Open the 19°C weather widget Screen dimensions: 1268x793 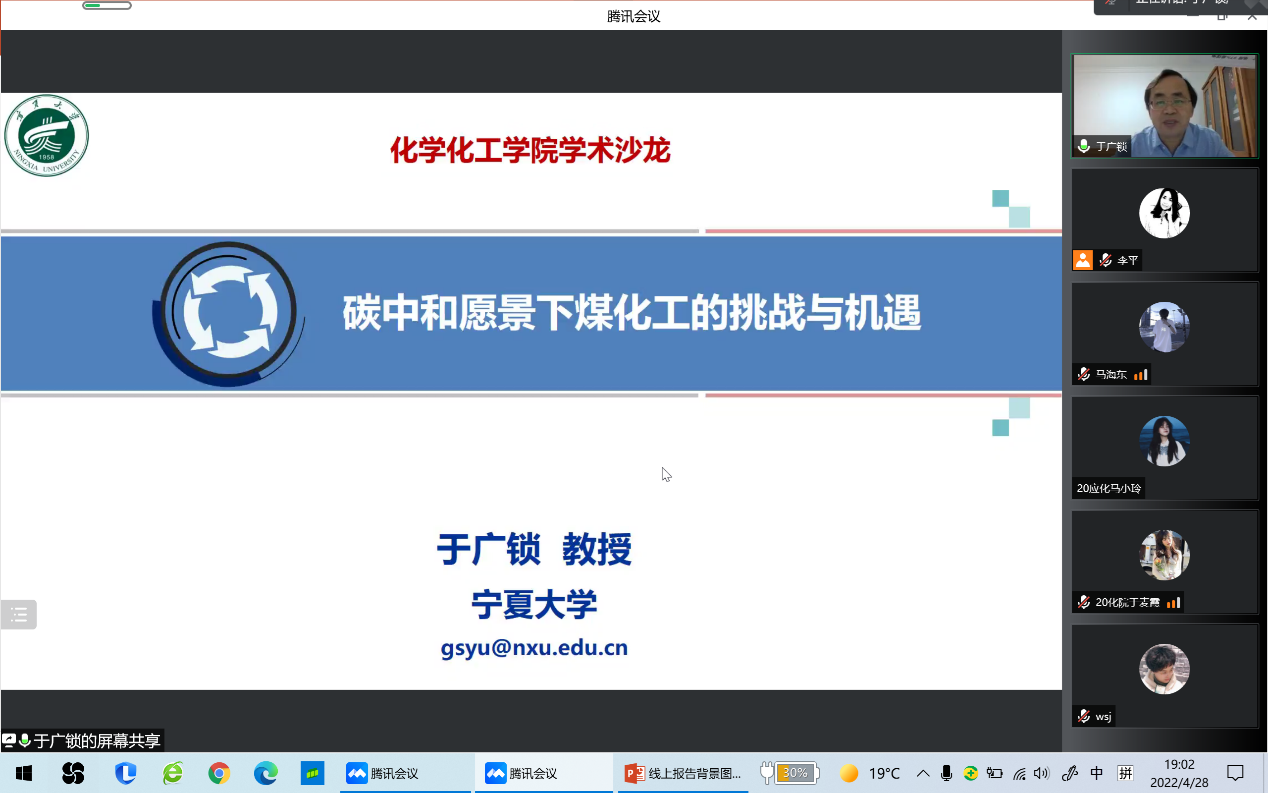point(870,773)
